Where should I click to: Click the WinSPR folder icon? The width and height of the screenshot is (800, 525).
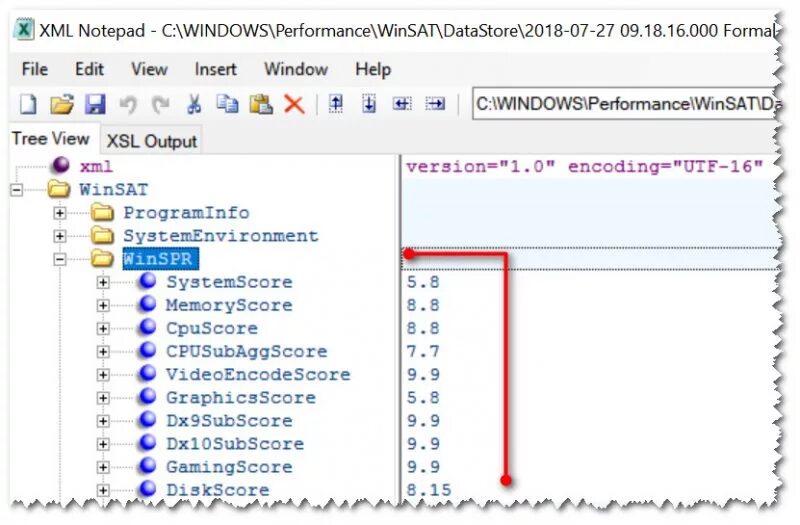[103, 259]
